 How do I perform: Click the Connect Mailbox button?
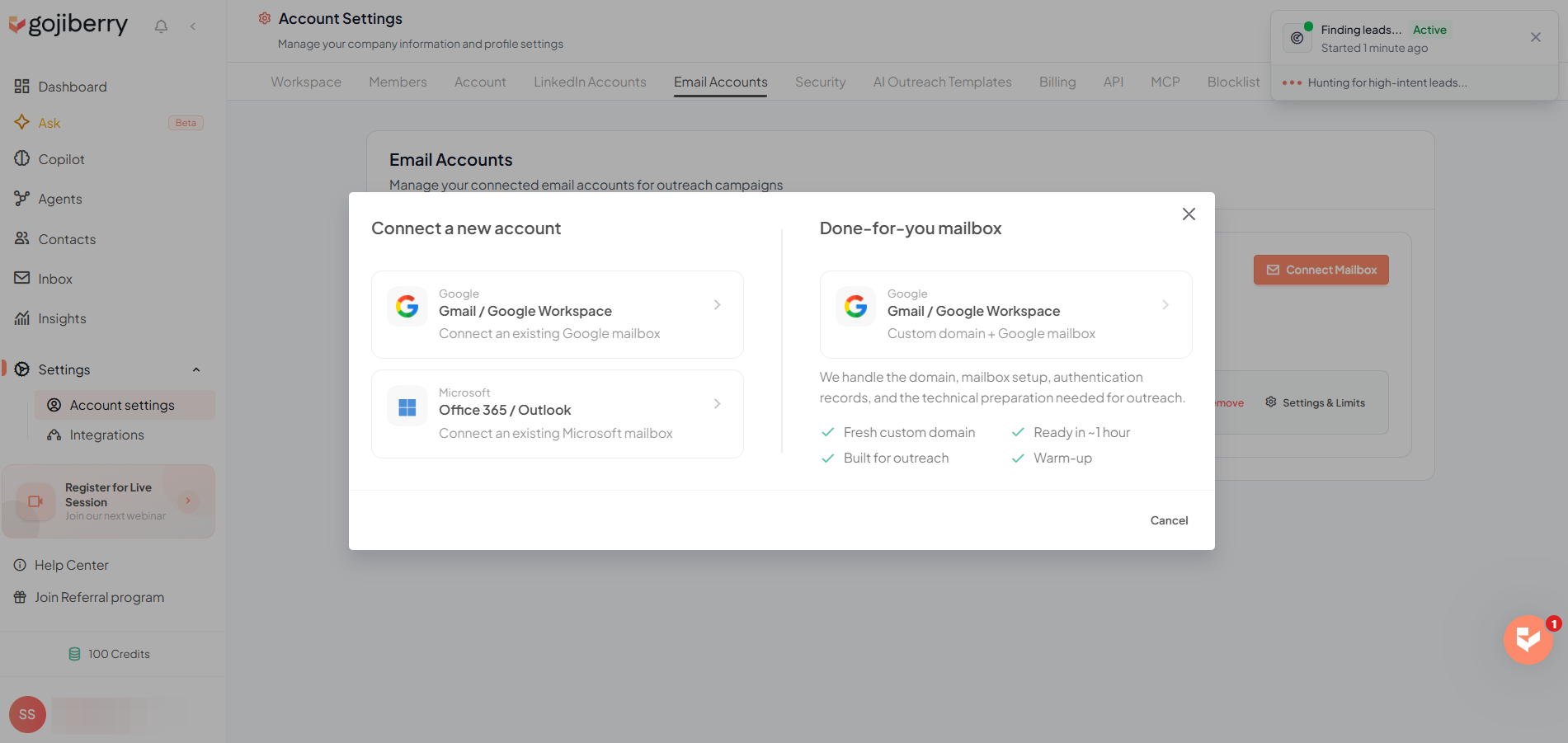(1321, 270)
